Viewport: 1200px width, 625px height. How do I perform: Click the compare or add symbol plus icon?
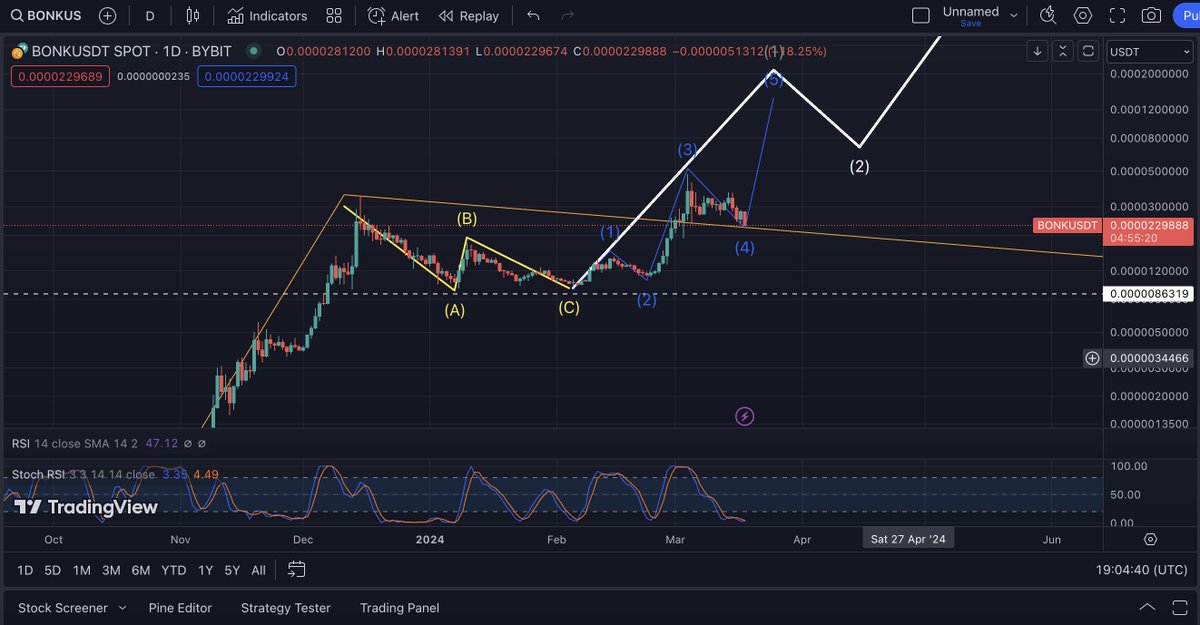point(107,16)
